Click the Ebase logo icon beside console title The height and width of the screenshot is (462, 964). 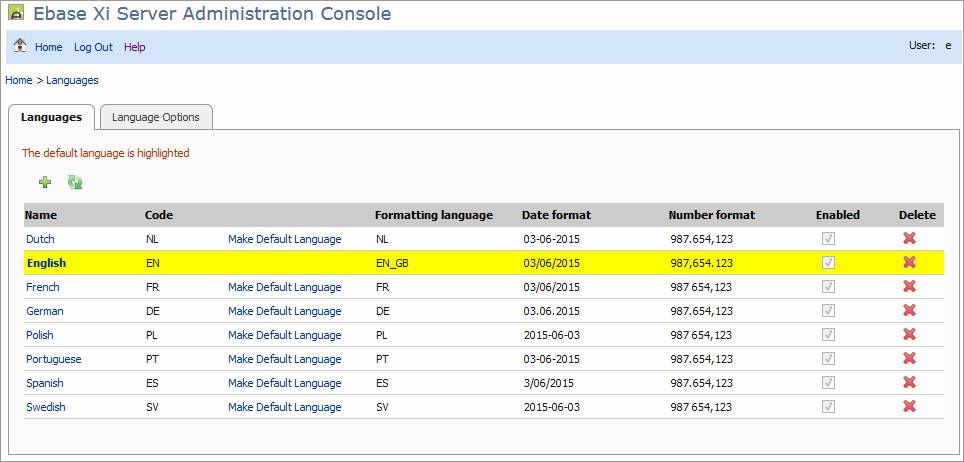(x=16, y=12)
